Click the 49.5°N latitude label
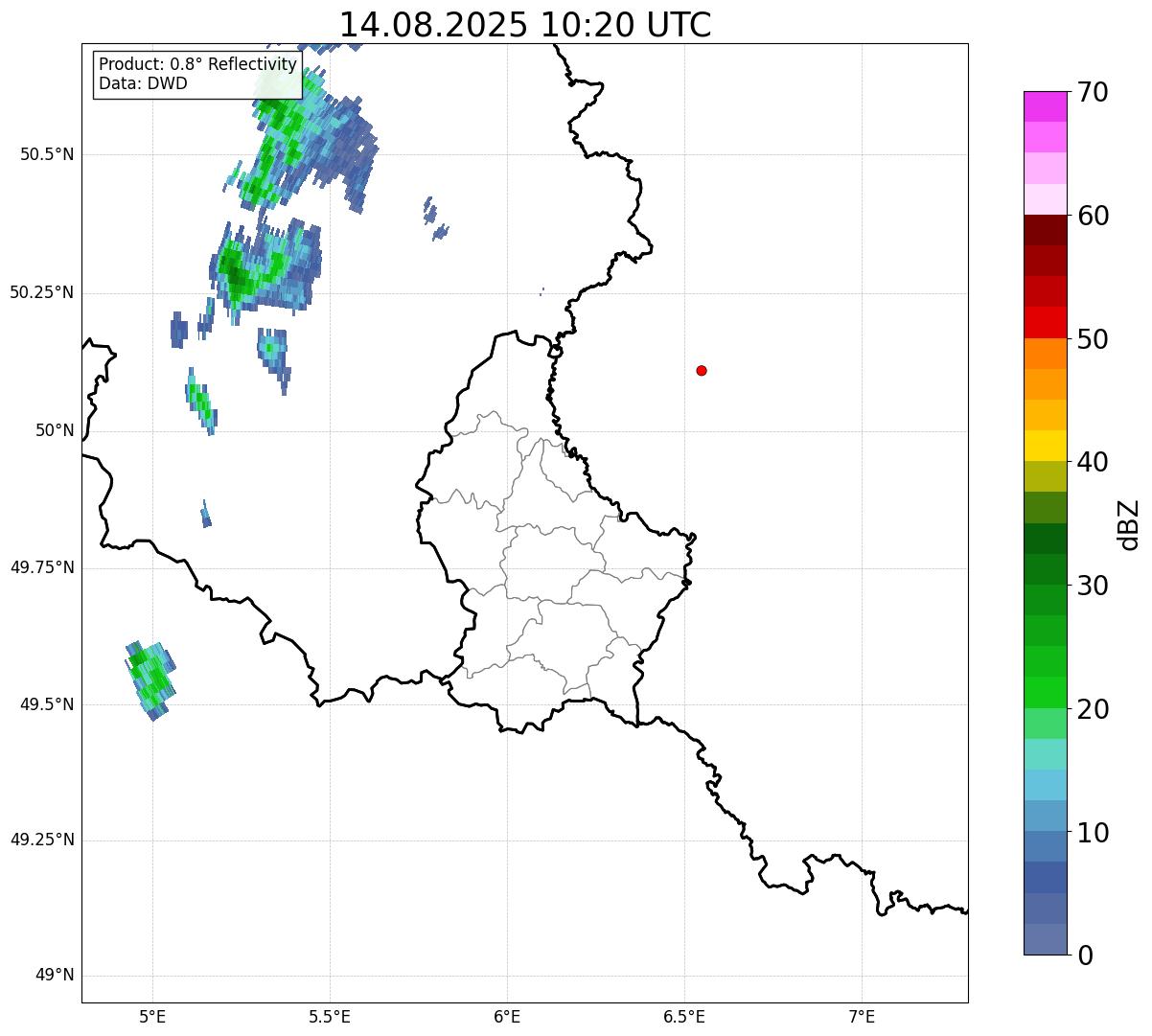 click(47, 704)
